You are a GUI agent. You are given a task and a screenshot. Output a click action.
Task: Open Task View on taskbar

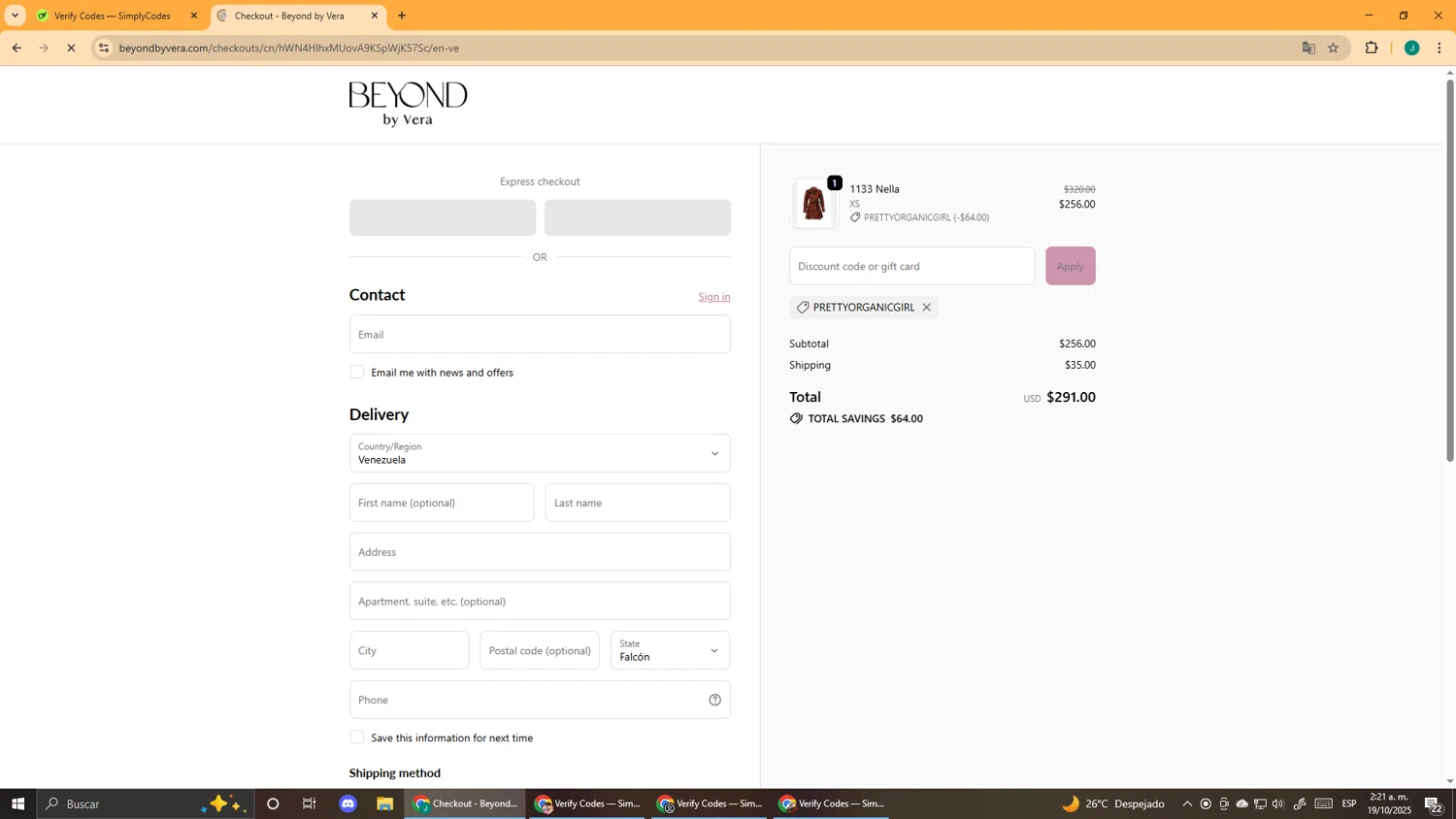(x=310, y=804)
